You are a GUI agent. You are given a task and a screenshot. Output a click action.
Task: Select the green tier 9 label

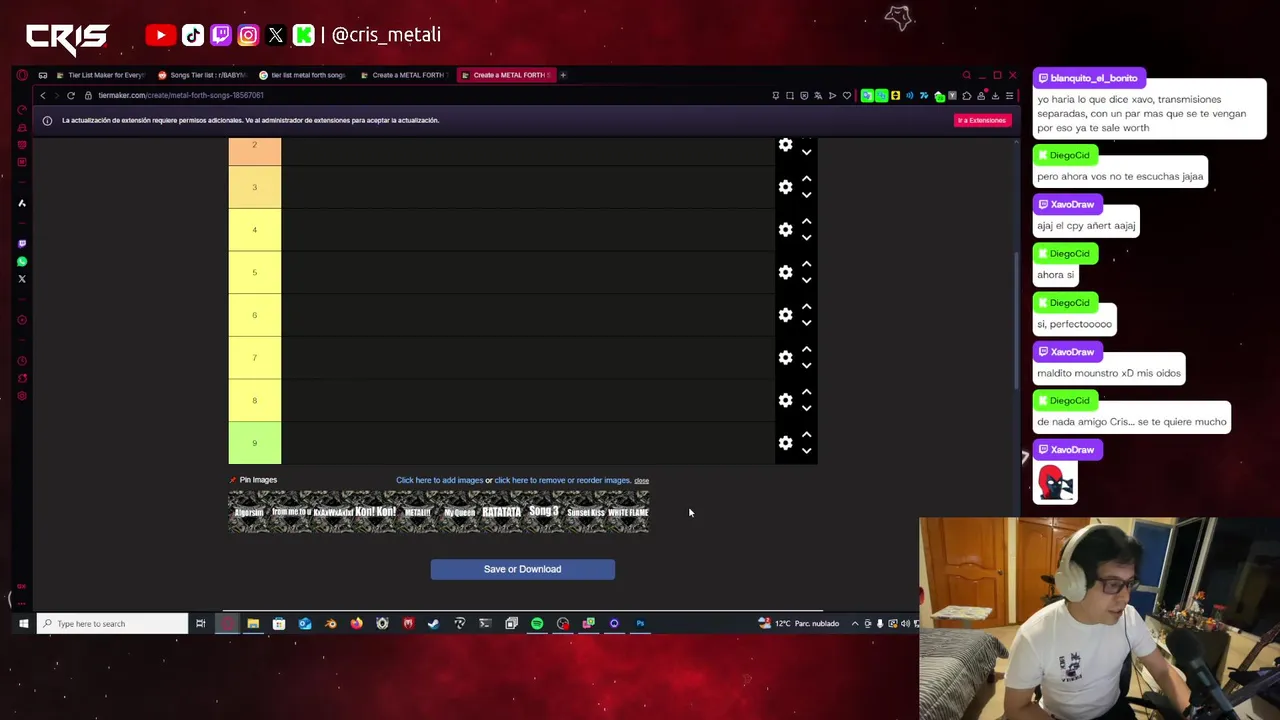click(x=255, y=443)
